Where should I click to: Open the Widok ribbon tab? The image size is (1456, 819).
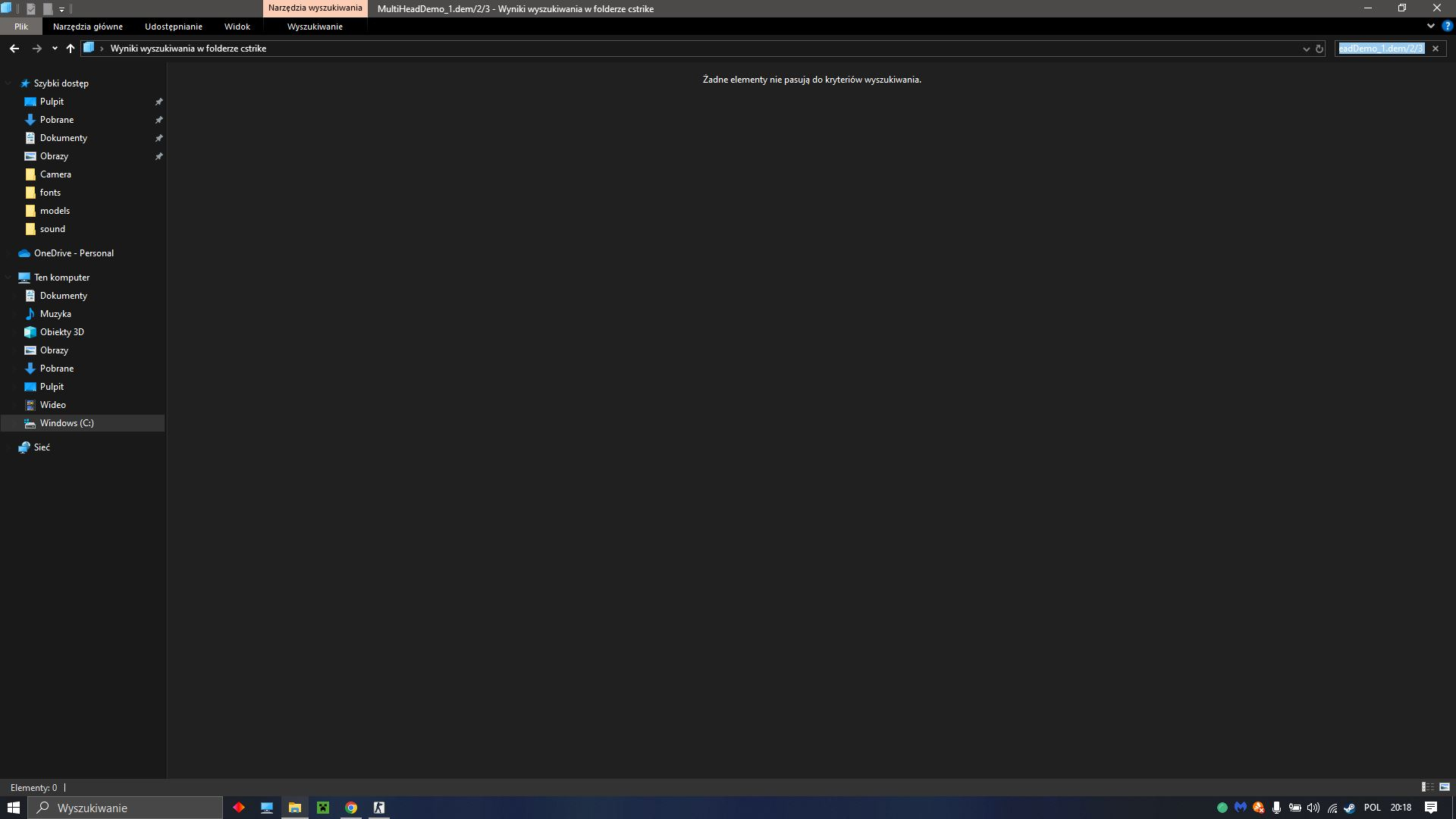click(237, 27)
